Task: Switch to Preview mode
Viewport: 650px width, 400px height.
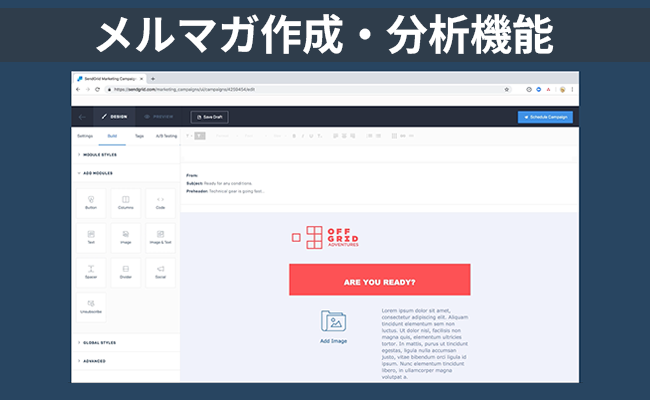Action: point(159,117)
